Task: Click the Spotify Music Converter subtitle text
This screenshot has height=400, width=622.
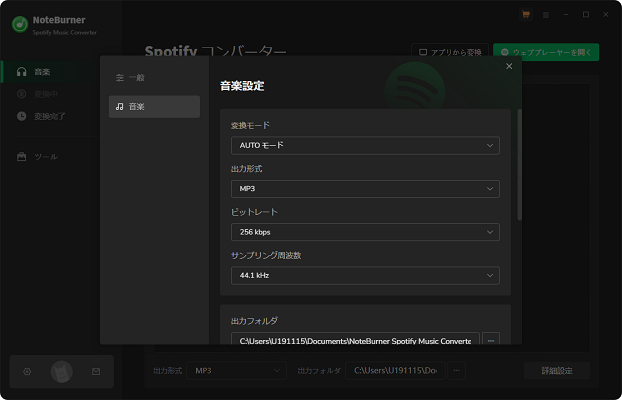Action: 65,33
